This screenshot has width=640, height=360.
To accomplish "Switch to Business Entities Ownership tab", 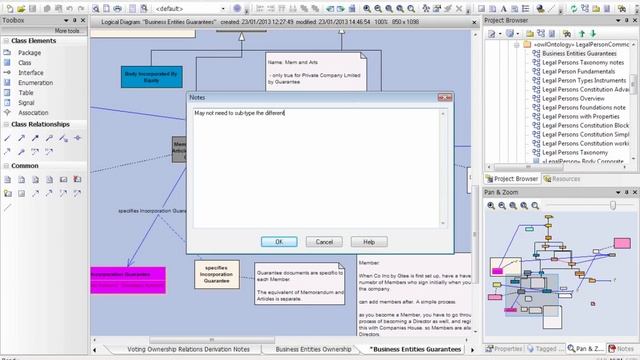I will click(313, 349).
